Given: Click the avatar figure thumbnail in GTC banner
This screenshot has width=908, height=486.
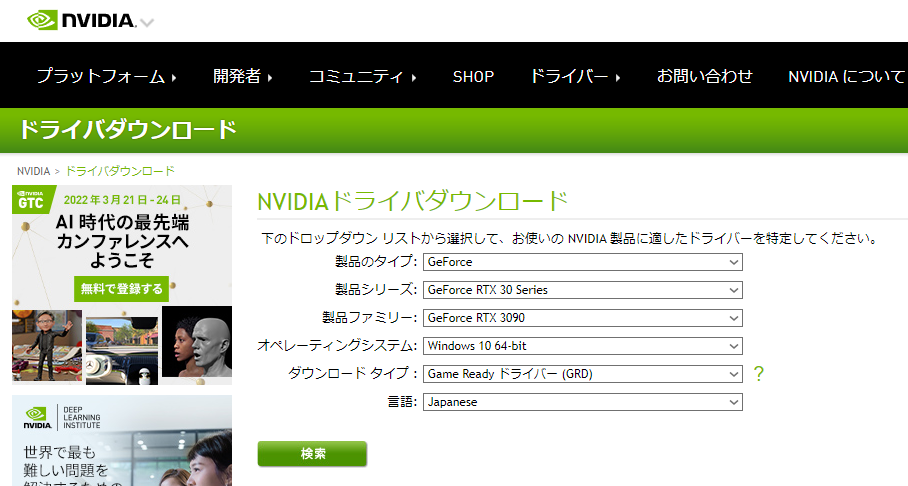Looking at the screenshot, I should tap(47, 345).
